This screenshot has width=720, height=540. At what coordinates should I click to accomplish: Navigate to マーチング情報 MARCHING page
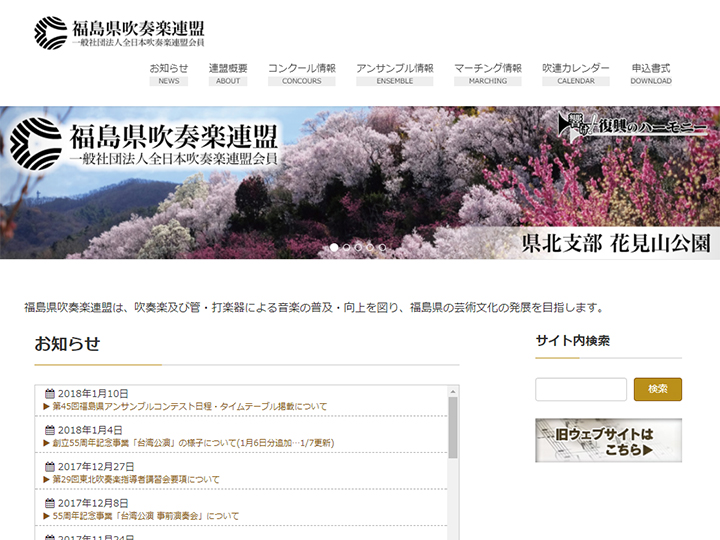click(x=488, y=74)
